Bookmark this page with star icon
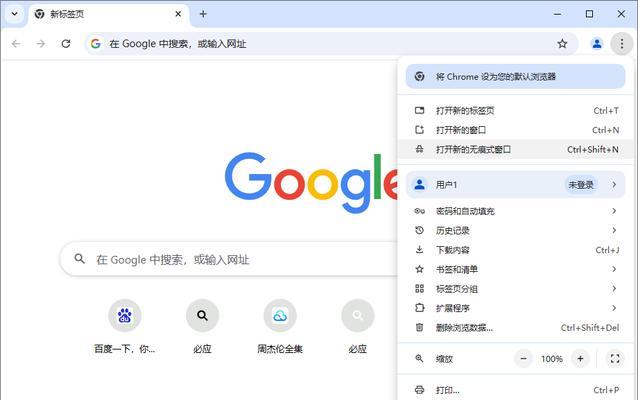 [x=562, y=44]
